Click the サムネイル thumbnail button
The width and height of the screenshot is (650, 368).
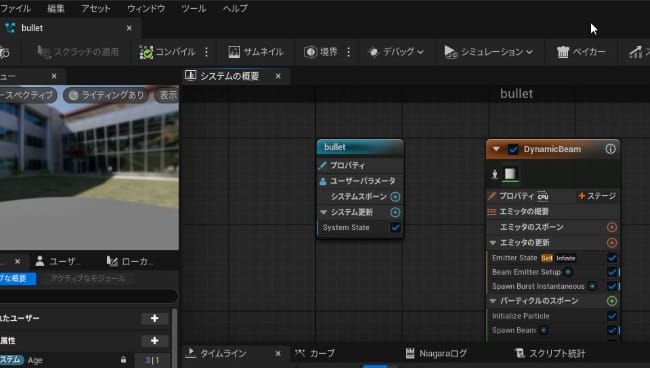coord(256,52)
